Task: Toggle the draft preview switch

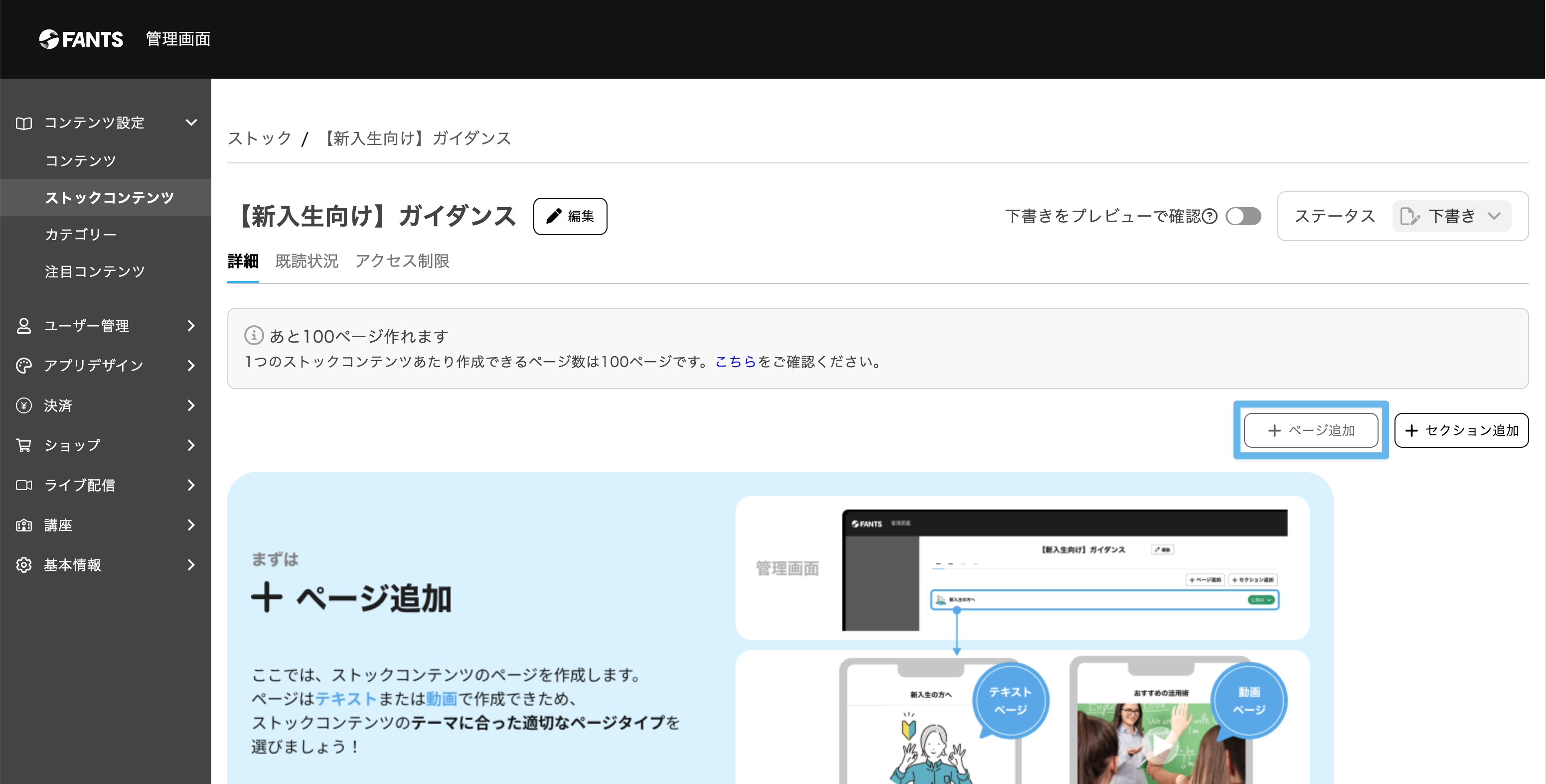Action: pyautogui.click(x=1243, y=216)
